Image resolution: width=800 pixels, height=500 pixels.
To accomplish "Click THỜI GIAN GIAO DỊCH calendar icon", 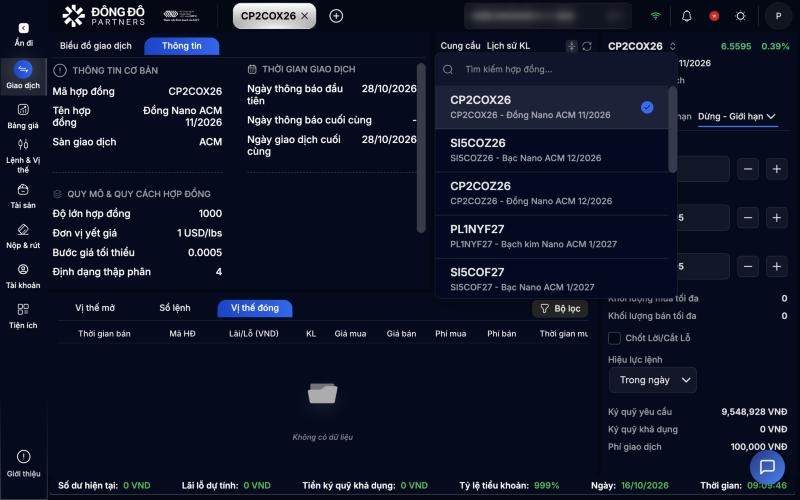I will click(252, 69).
